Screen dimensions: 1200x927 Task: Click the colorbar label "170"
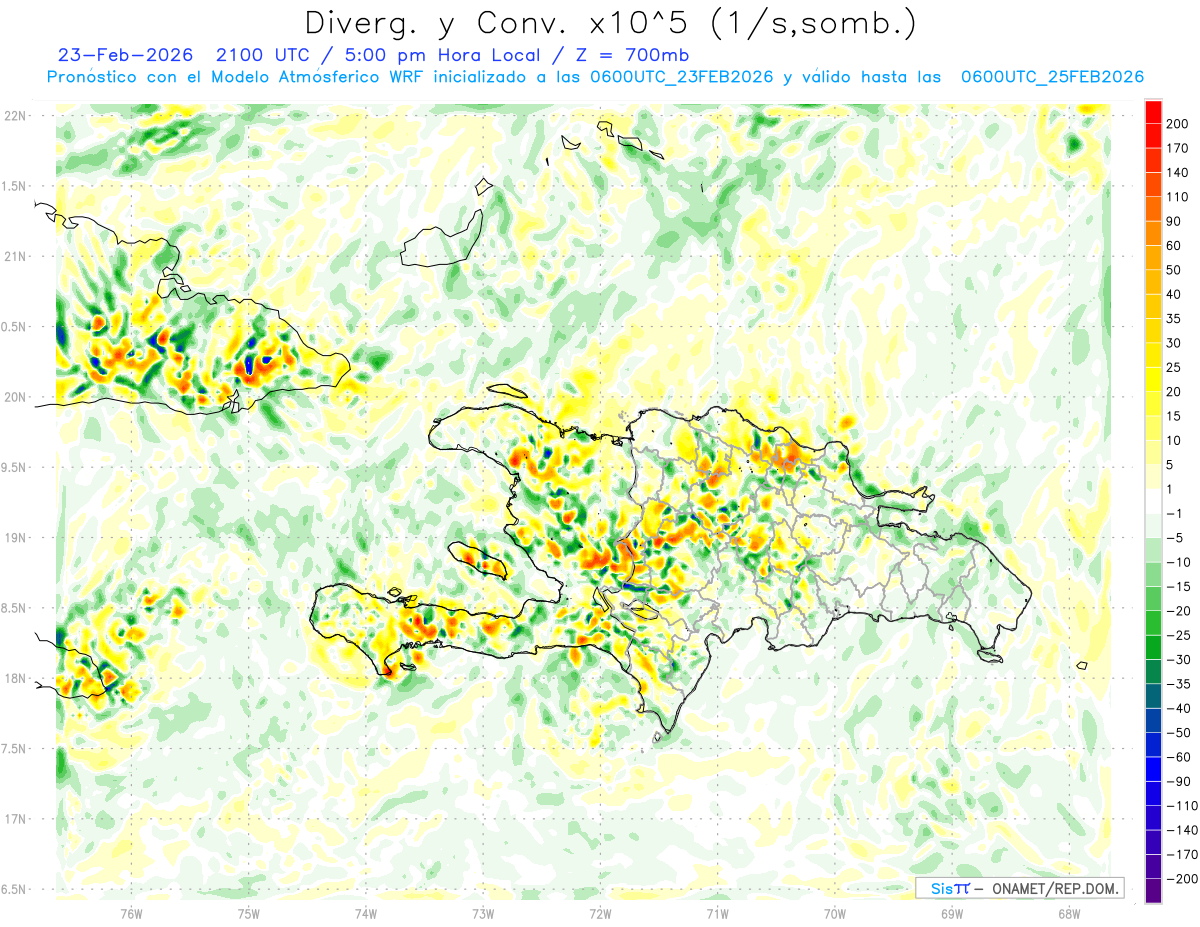1179,148
